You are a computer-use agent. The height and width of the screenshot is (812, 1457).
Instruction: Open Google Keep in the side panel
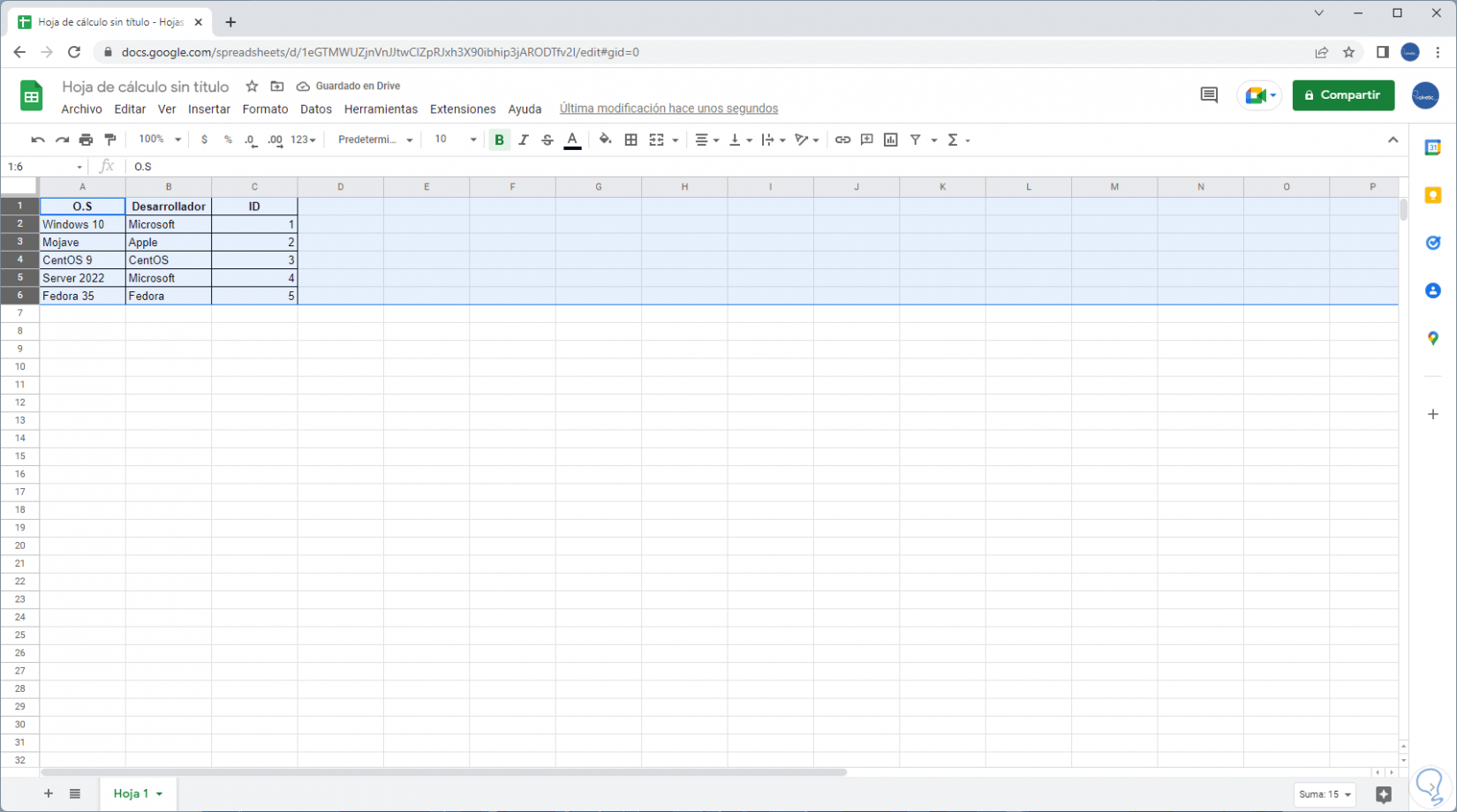pyautogui.click(x=1433, y=195)
